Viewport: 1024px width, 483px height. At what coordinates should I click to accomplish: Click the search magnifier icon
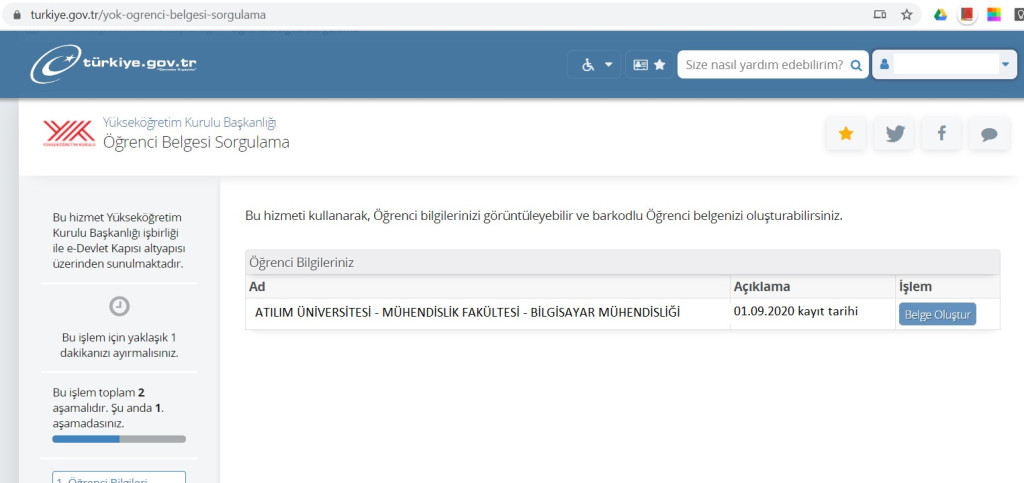[856, 65]
